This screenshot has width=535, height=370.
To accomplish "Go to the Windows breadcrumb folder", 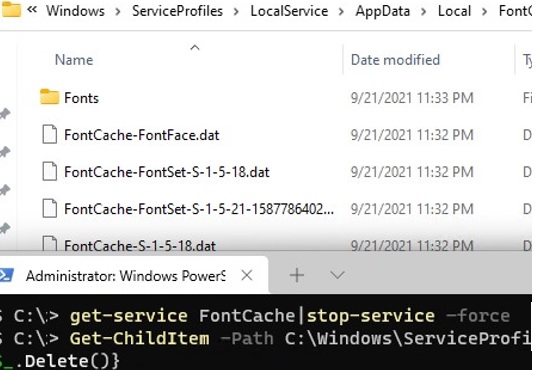I will [x=75, y=11].
